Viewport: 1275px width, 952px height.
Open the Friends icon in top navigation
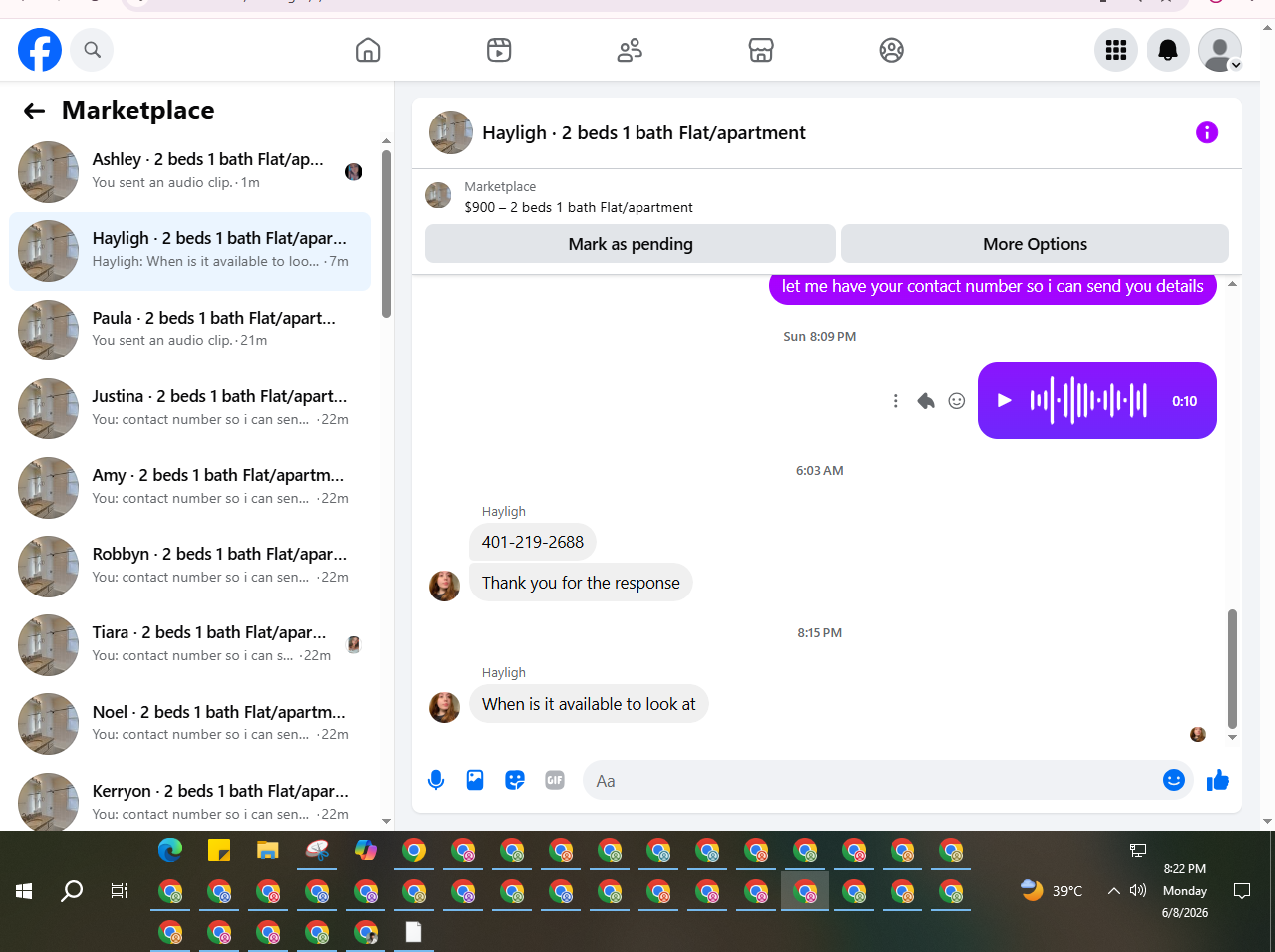click(x=630, y=50)
